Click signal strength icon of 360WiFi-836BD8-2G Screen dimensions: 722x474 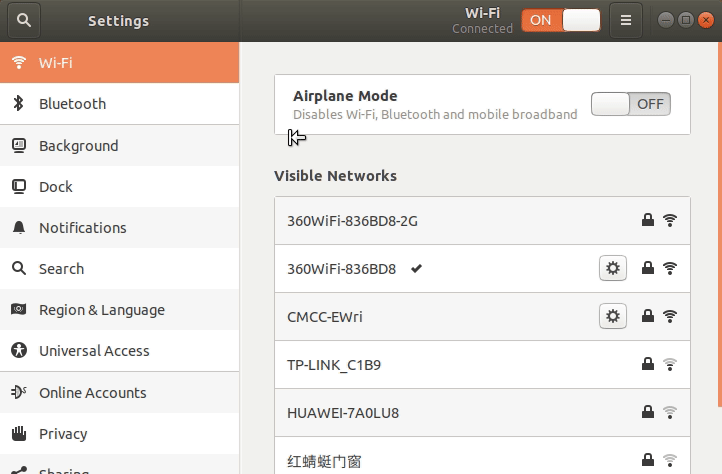(x=670, y=220)
